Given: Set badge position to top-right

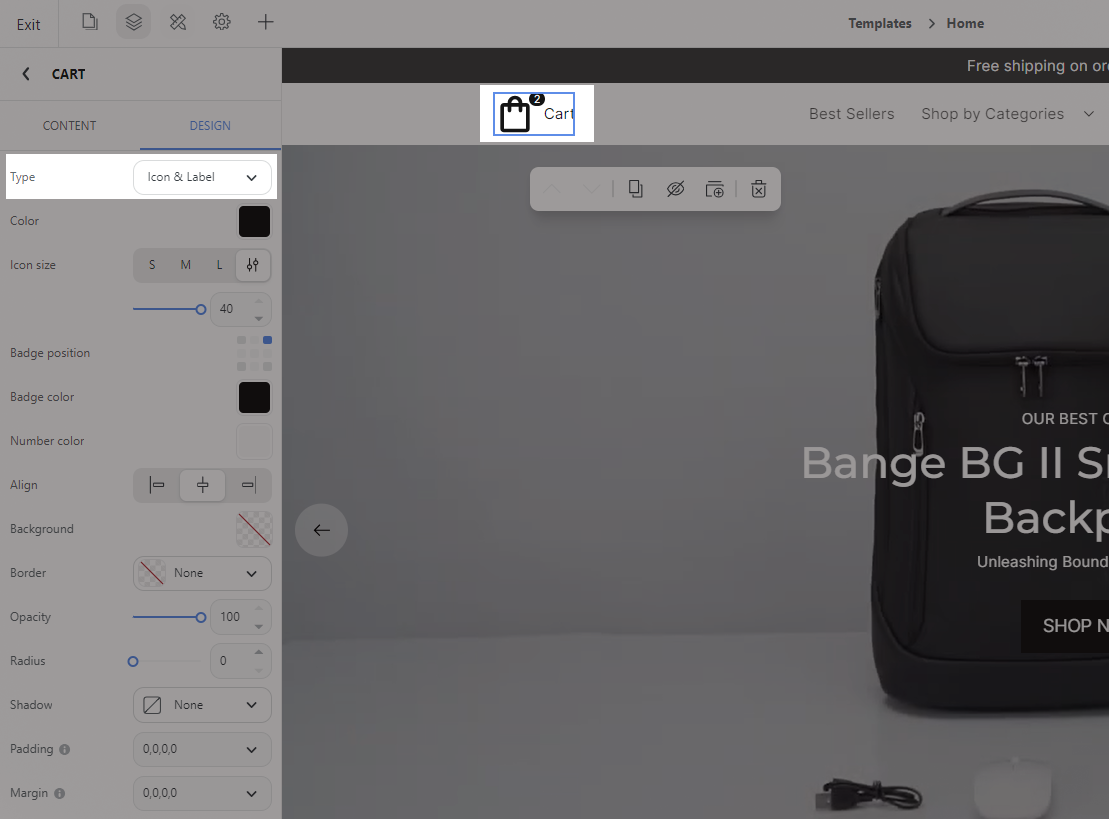Looking at the screenshot, I should [x=267, y=340].
